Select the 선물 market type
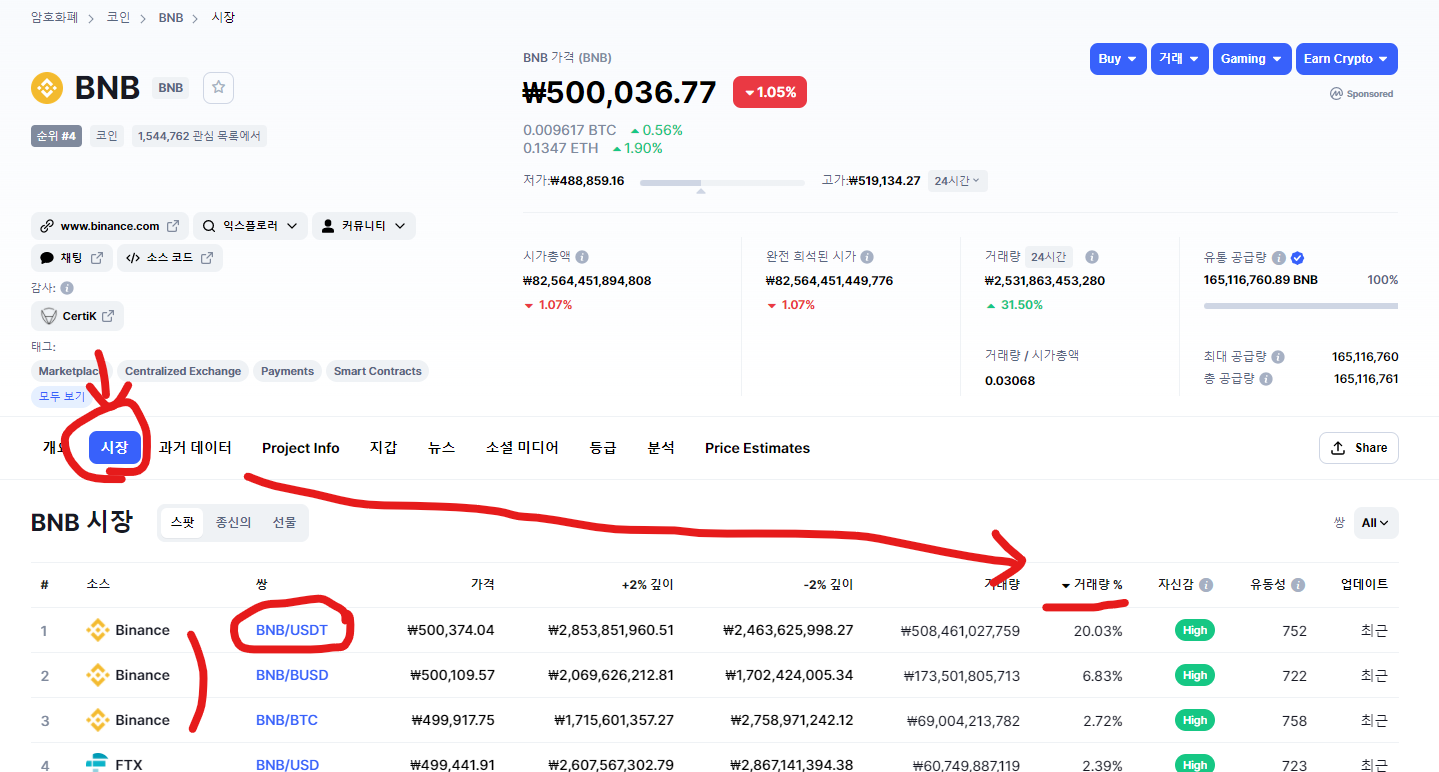1439x772 pixels. [x=284, y=522]
